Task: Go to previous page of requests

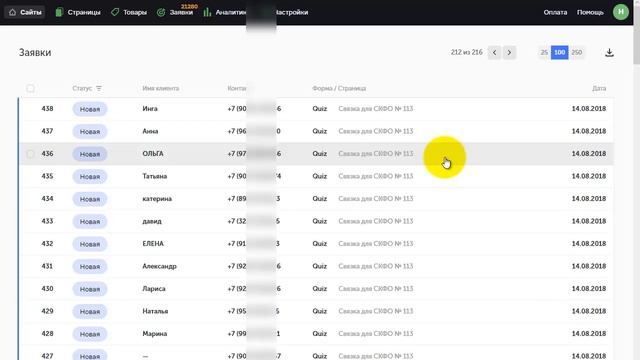Action: pos(494,53)
